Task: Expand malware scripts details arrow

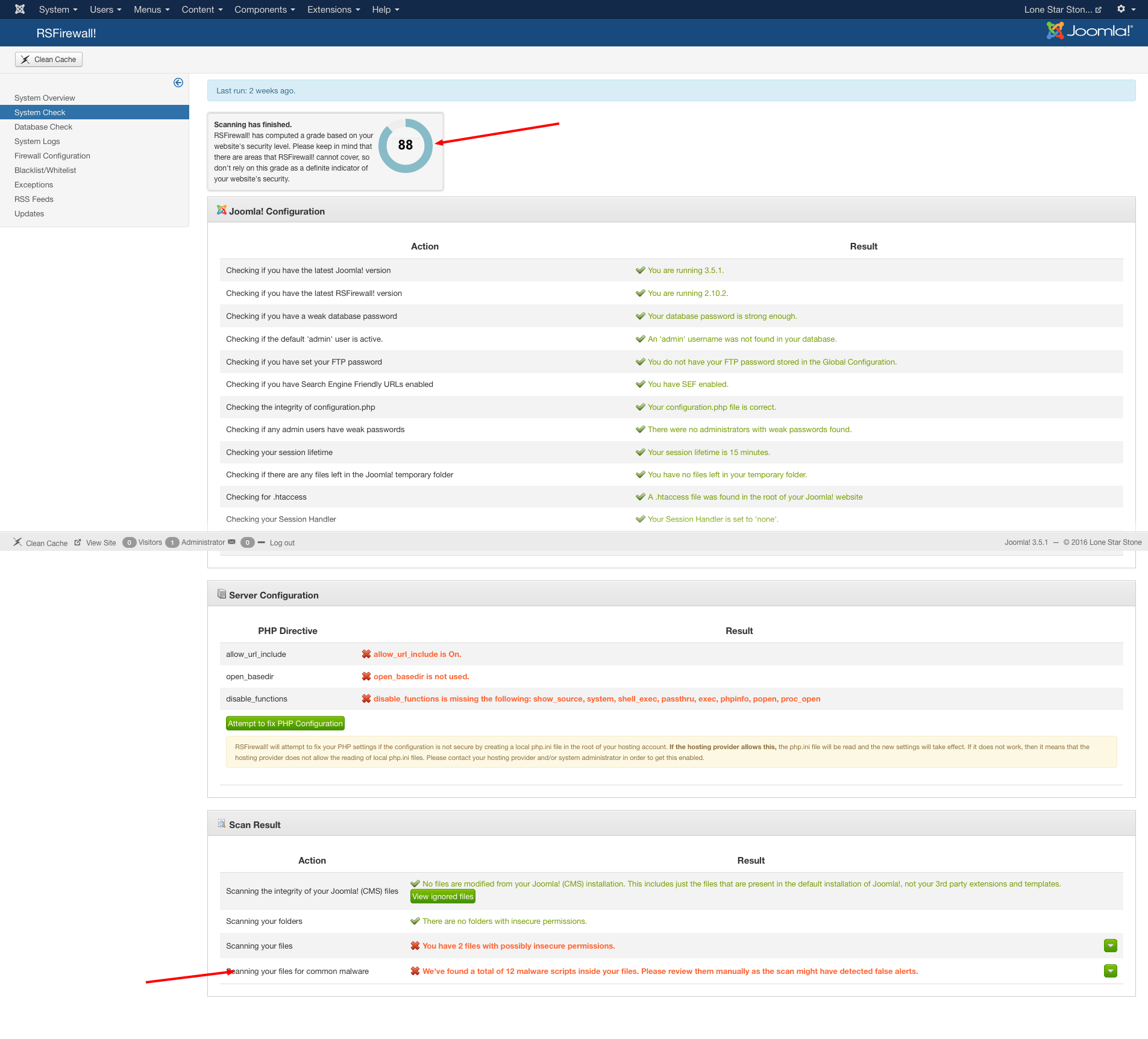Action: tap(1111, 971)
